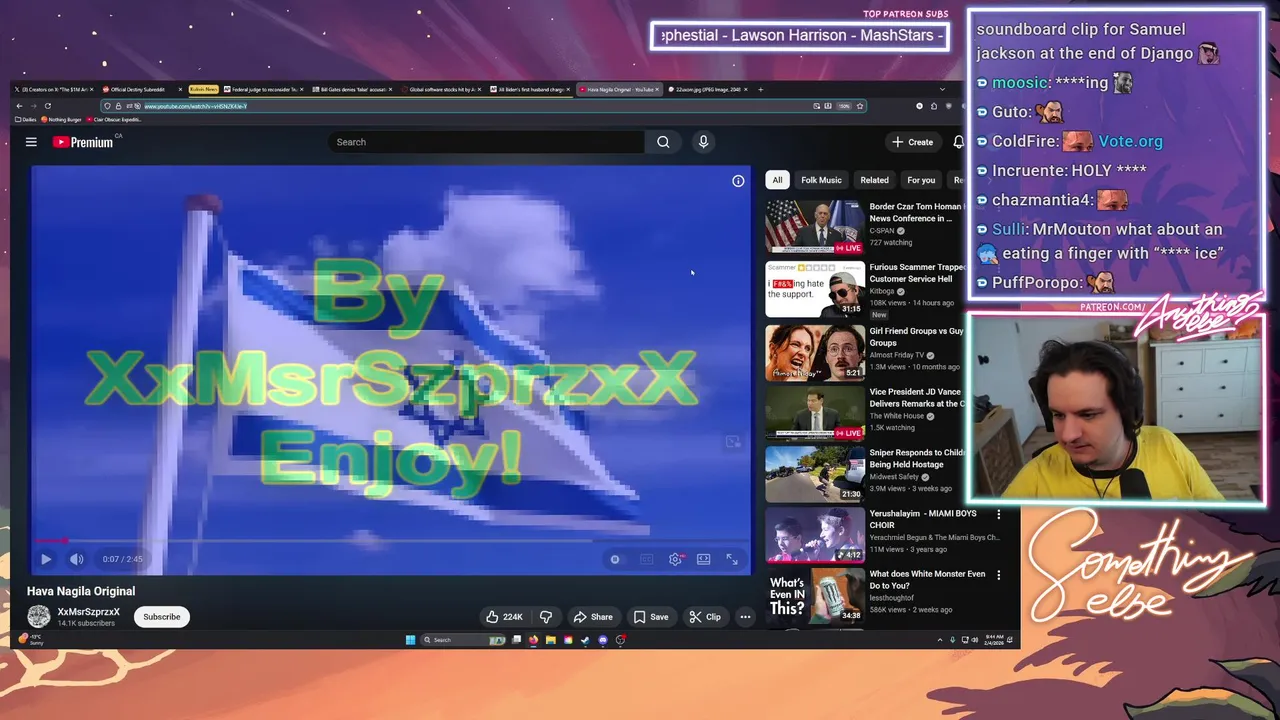Image resolution: width=1280 pixels, height=720 pixels.
Task: Play the Hava Nagila video
Action: pos(46,559)
